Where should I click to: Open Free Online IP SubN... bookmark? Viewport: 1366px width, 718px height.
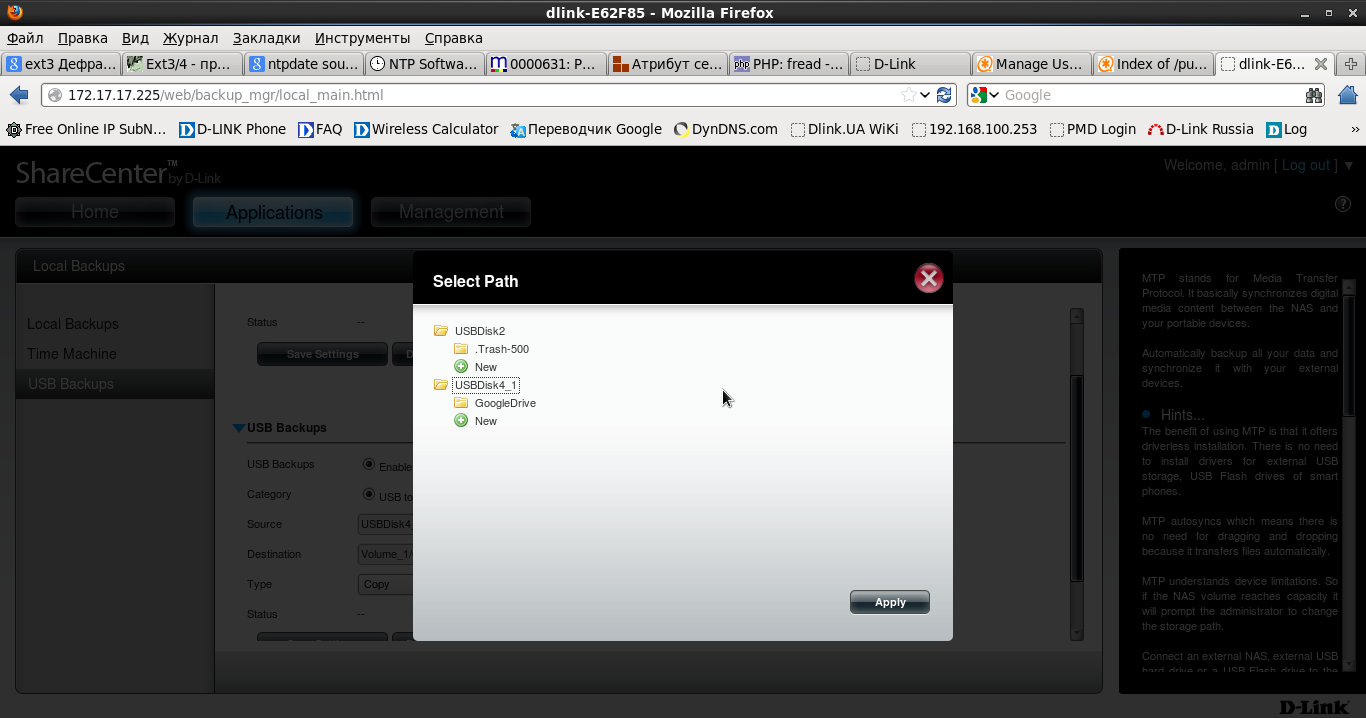[x=86, y=129]
